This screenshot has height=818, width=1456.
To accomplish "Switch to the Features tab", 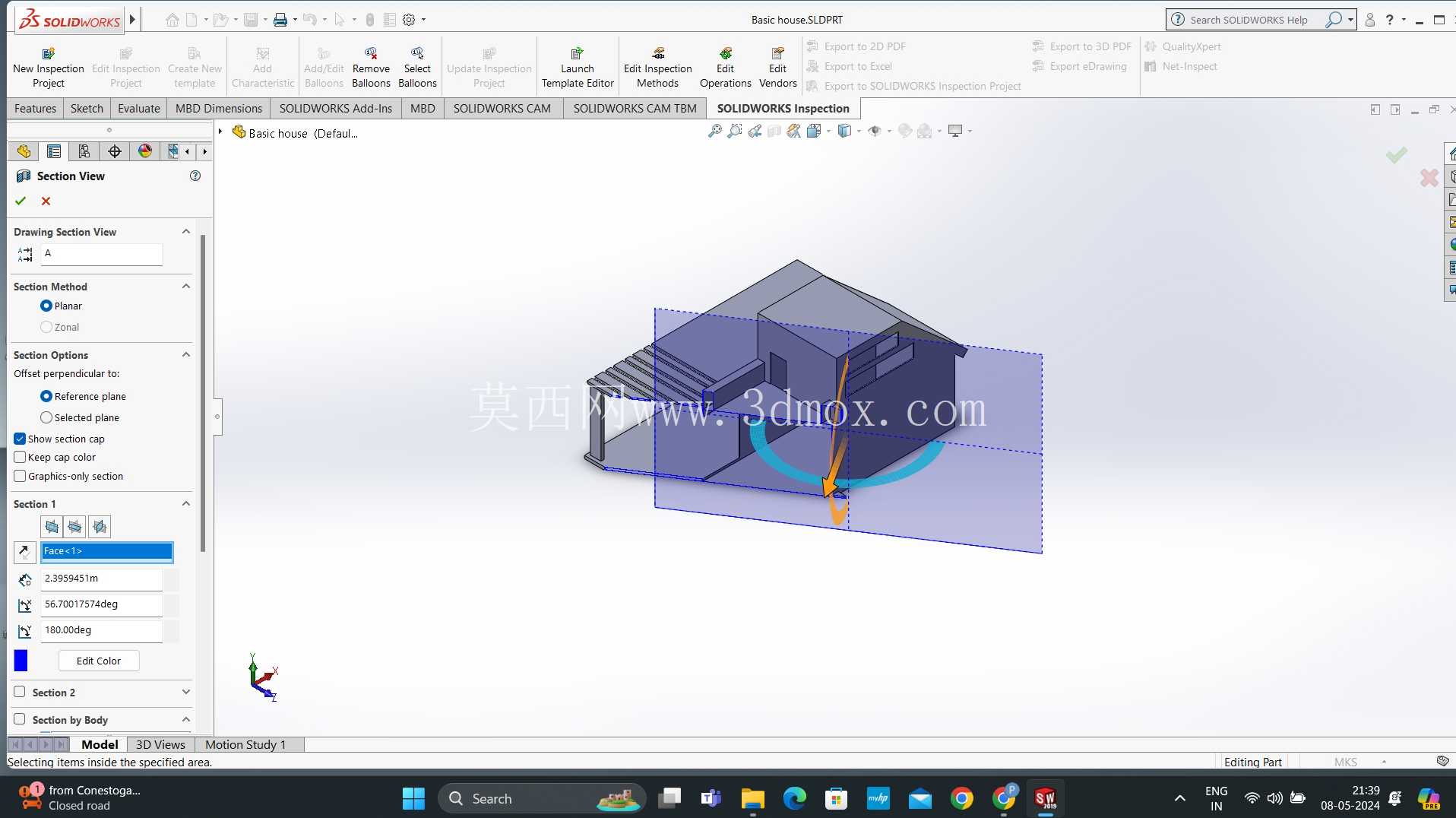I will [35, 109].
